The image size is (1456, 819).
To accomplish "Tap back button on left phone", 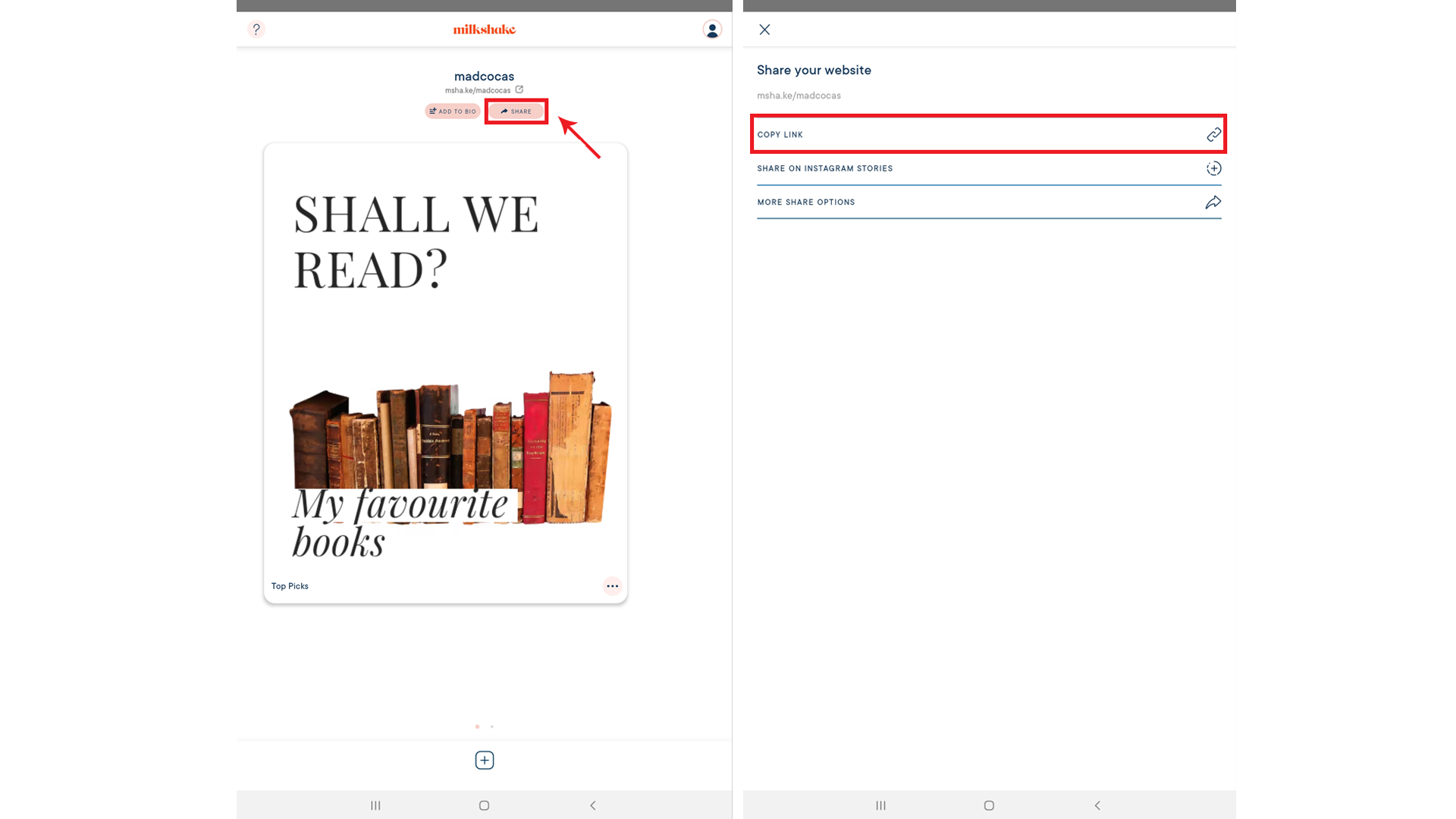I will (x=593, y=805).
